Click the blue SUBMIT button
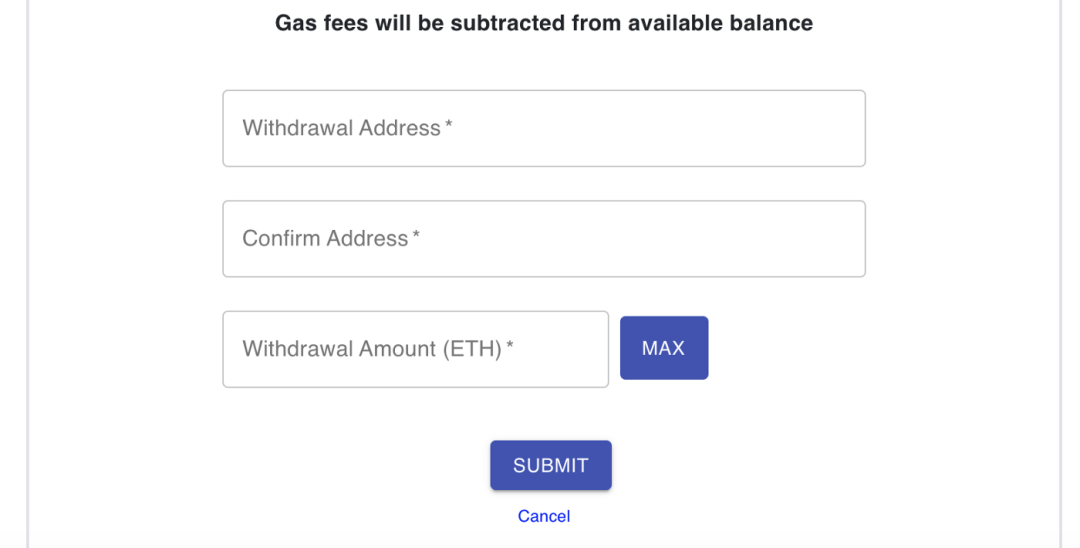The image size is (1080, 548). coord(550,465)
